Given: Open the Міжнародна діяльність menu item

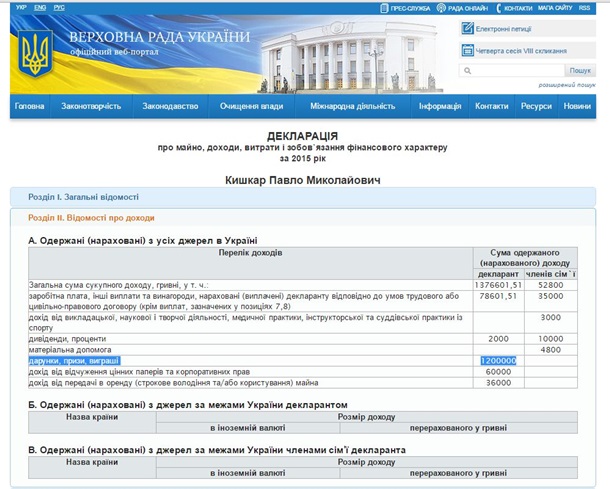Looking at the screenshot, I should click(352, 106).
